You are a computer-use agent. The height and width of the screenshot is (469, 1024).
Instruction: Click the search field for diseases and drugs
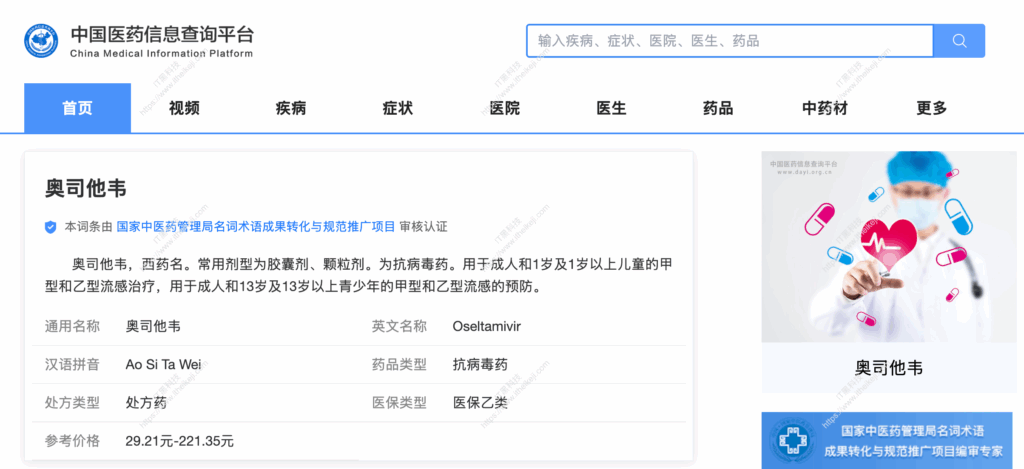coord(729,40)
